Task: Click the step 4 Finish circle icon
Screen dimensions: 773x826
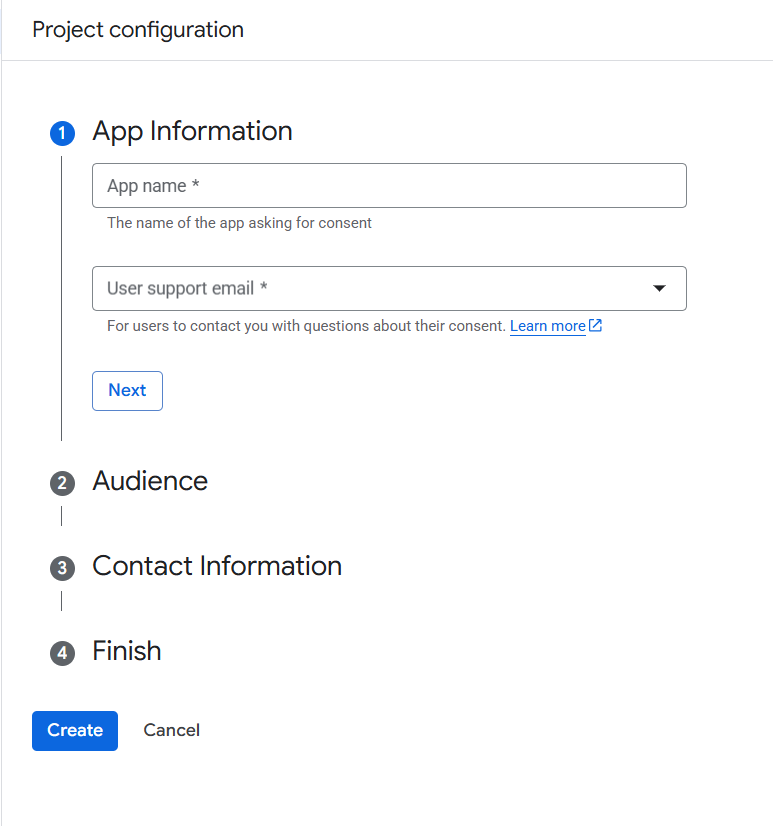Action: click(62, 652)
